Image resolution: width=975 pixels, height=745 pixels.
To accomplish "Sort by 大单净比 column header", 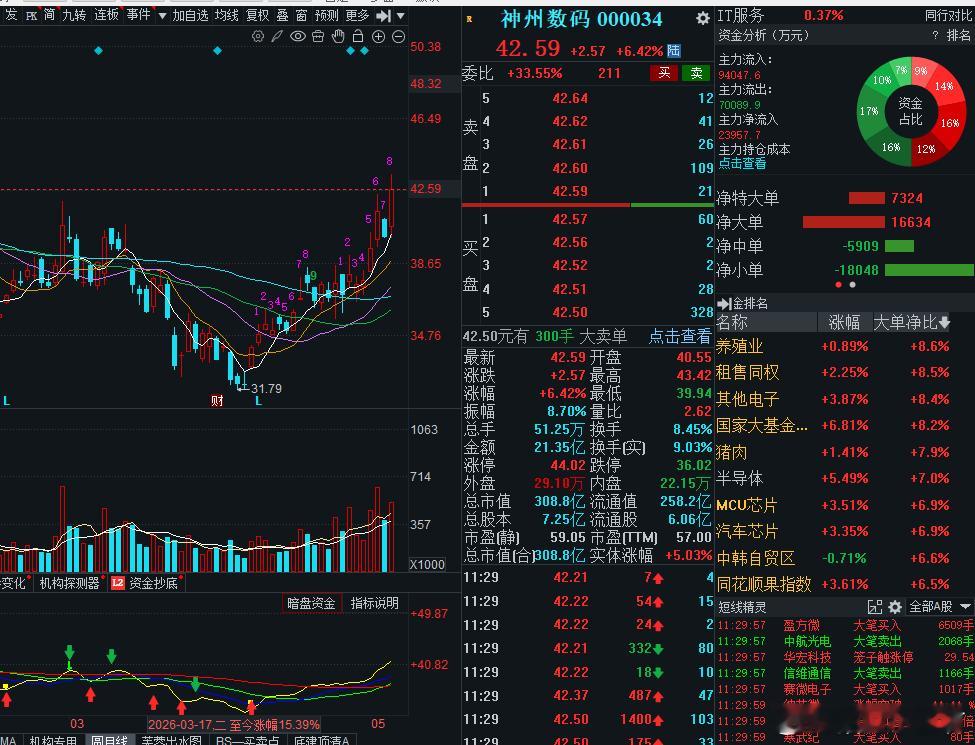I will coord(912,322).
